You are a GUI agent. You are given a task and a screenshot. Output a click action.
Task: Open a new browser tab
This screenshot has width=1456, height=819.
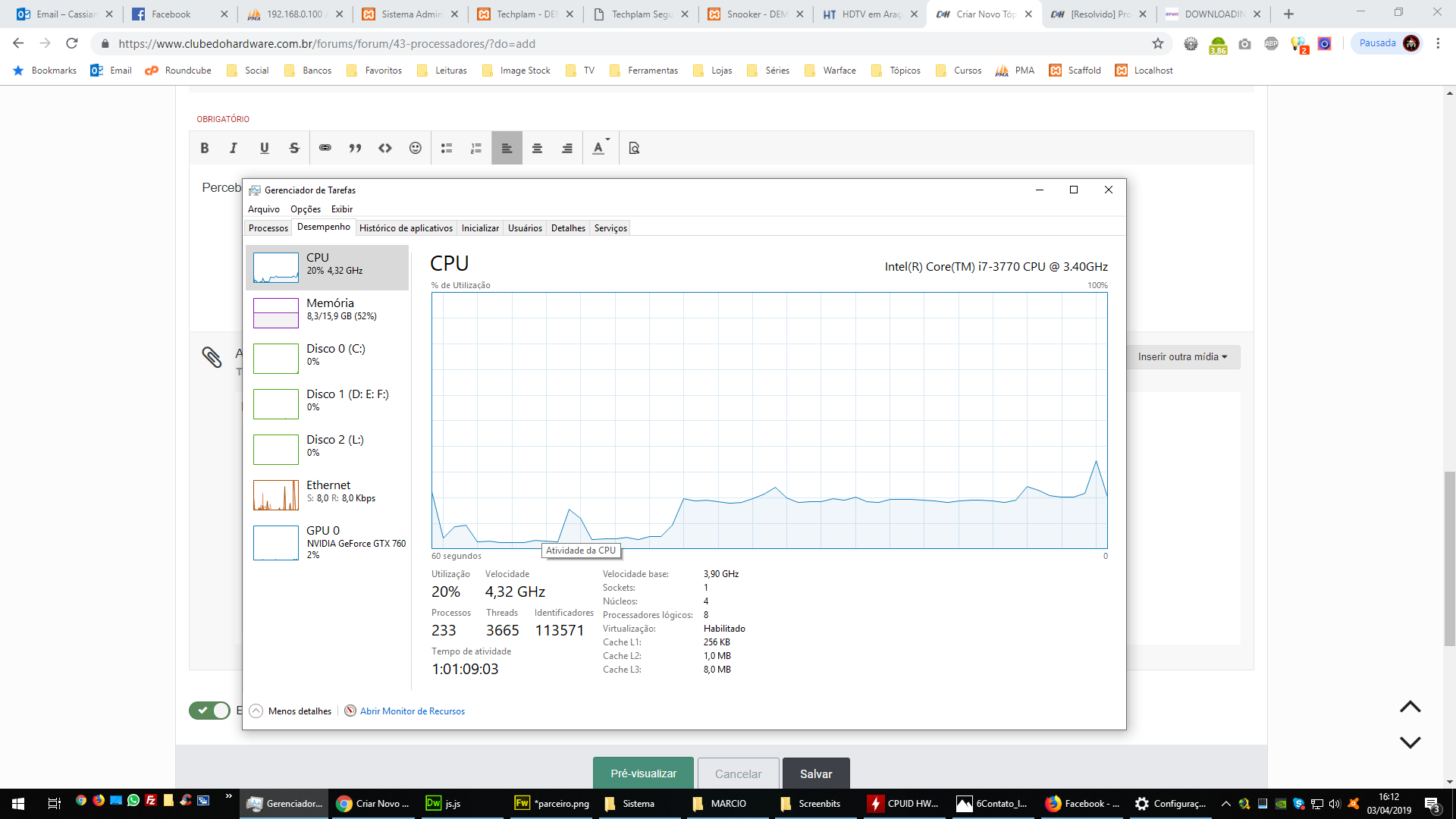(1288, 14)
